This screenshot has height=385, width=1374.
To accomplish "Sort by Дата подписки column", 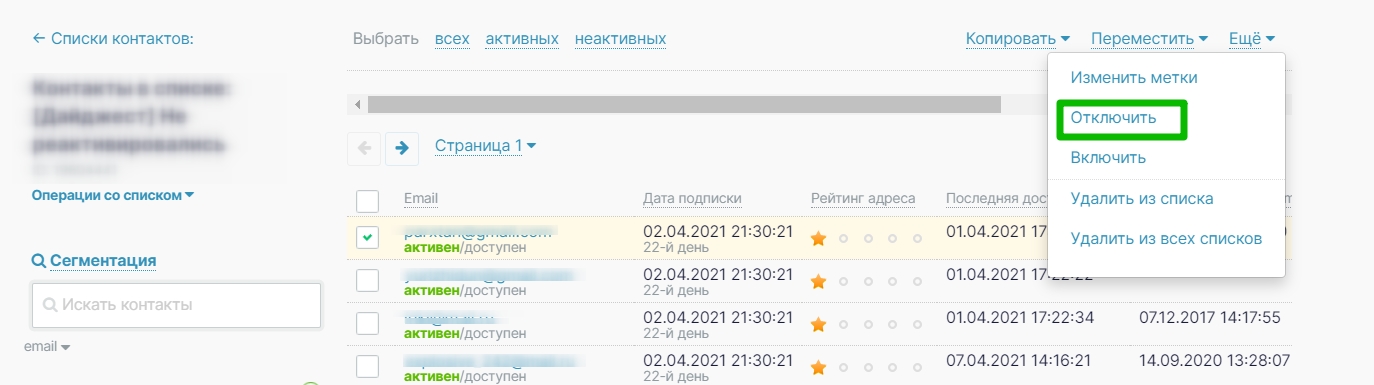I will [692, 198].
